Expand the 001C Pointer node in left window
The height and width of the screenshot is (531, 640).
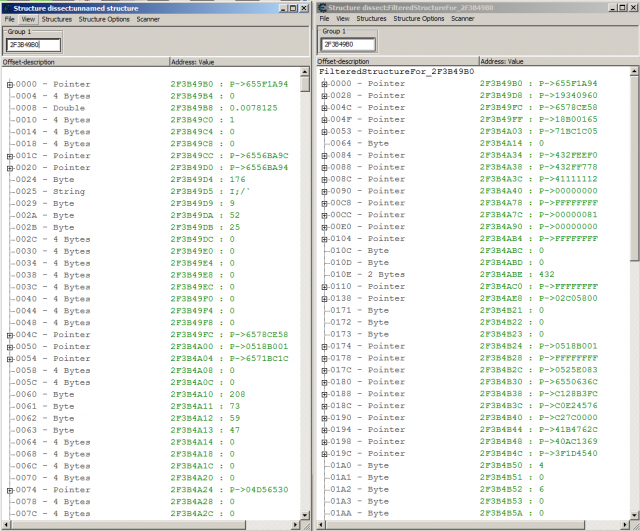9,156
